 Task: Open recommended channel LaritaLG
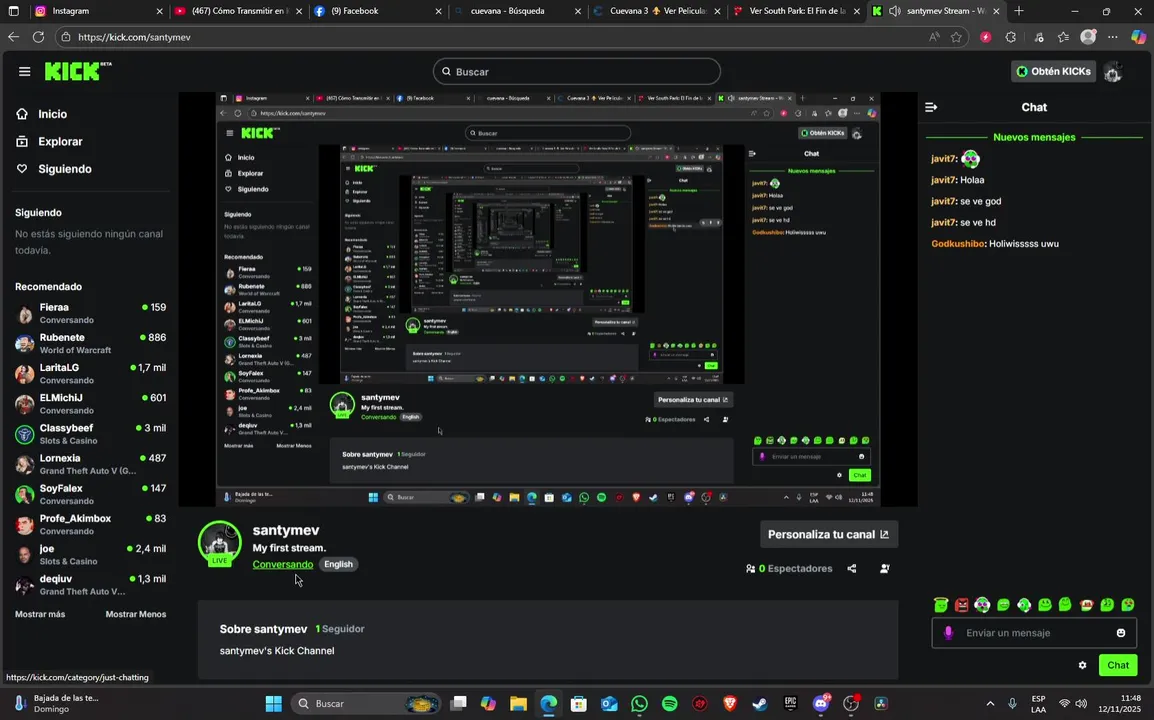(x=91, y=373)
